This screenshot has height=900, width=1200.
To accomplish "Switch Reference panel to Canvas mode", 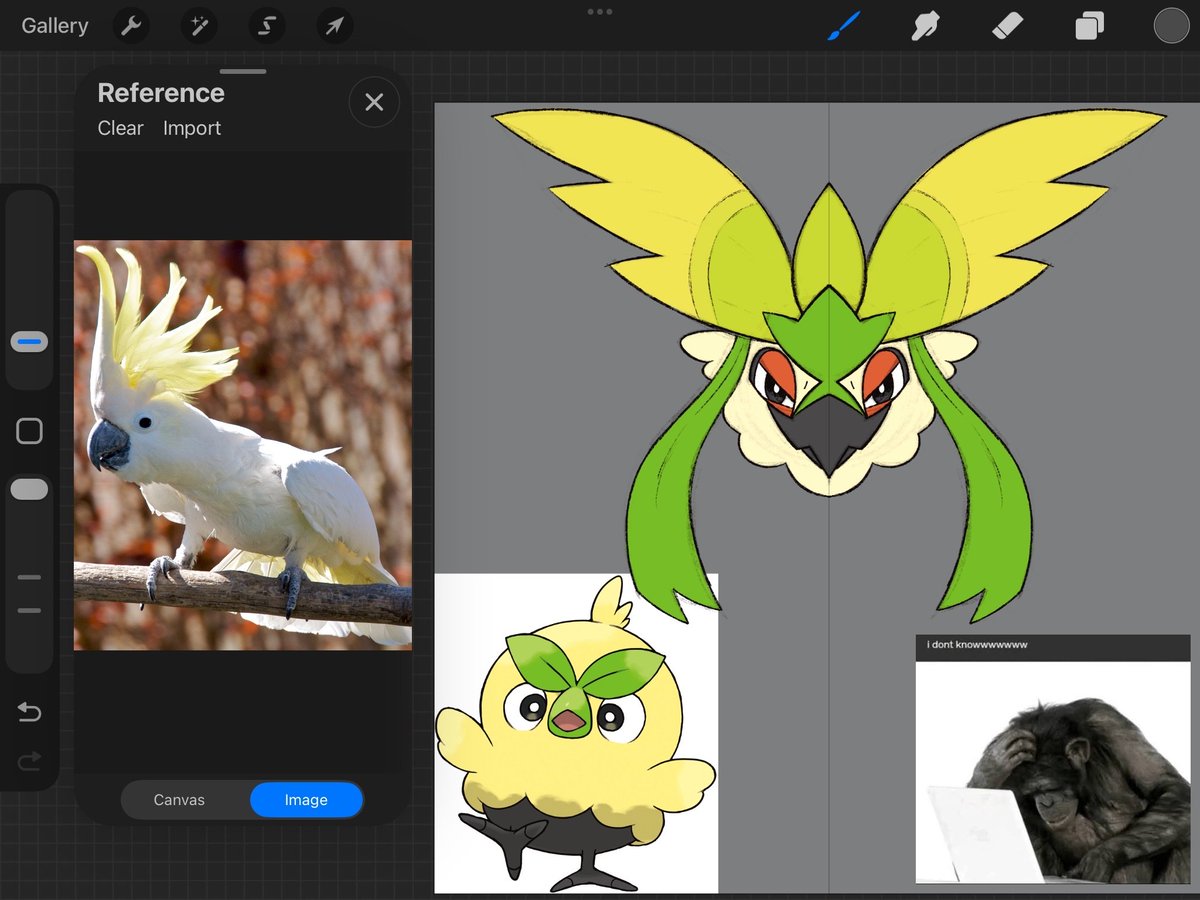I will point(179,800).
